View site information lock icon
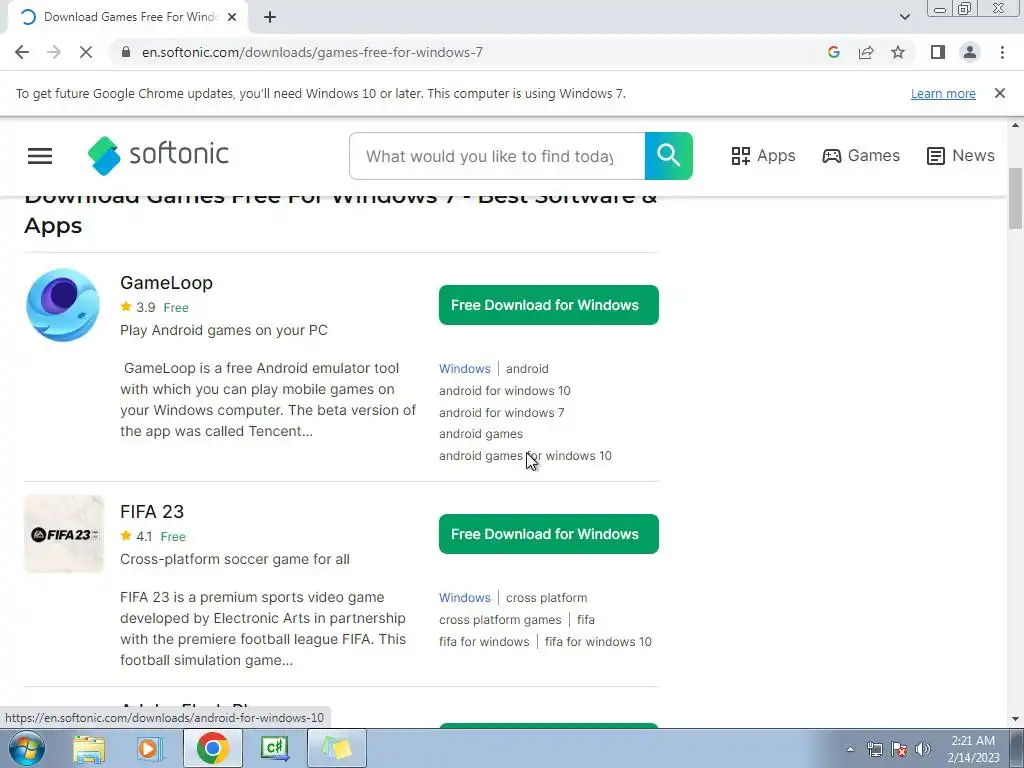The image size is (1024, 768). [x=126, y=52]
